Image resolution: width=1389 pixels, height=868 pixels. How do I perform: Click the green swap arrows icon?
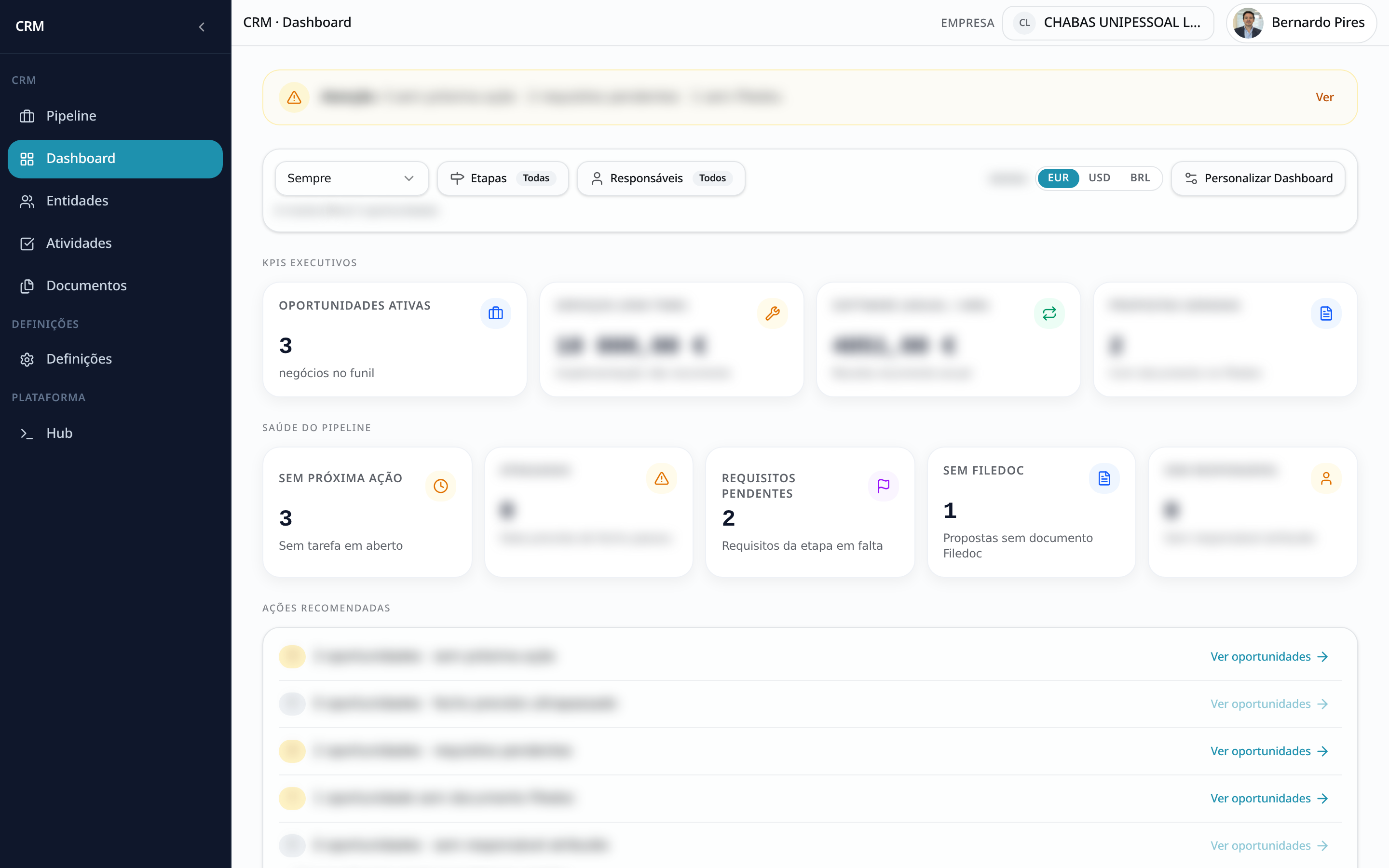(1049, 313)
